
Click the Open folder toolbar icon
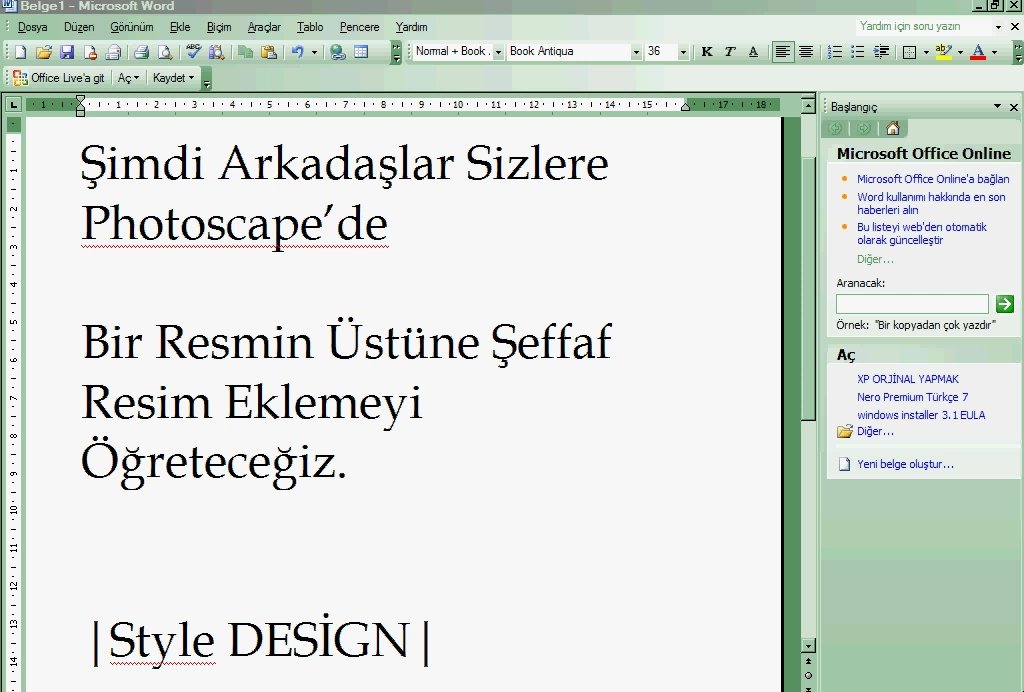[43, 52]
